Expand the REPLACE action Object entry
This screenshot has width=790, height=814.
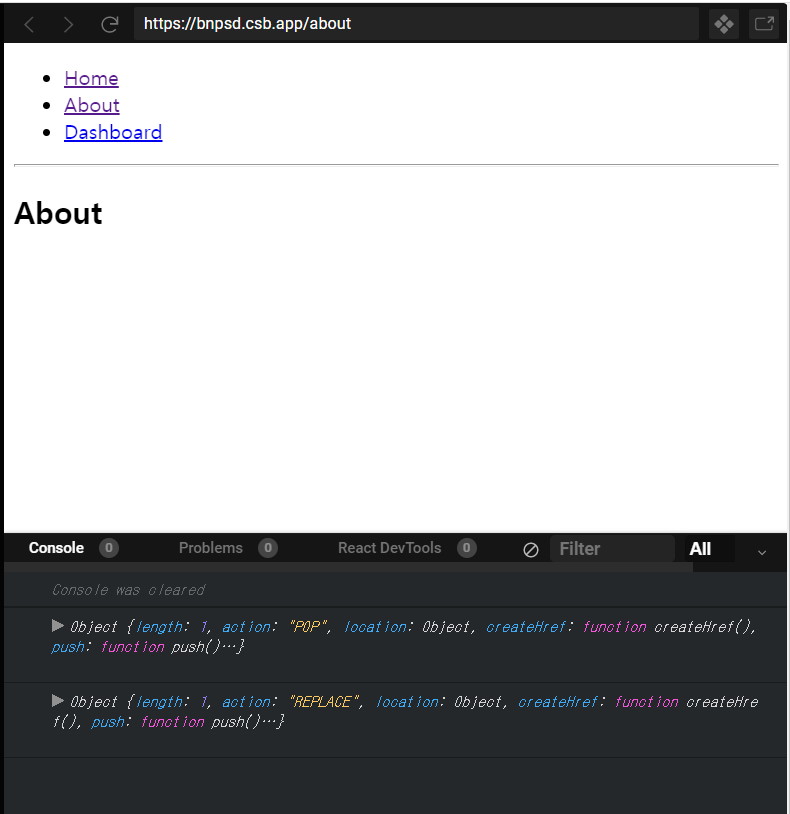(x=58, y=701)
